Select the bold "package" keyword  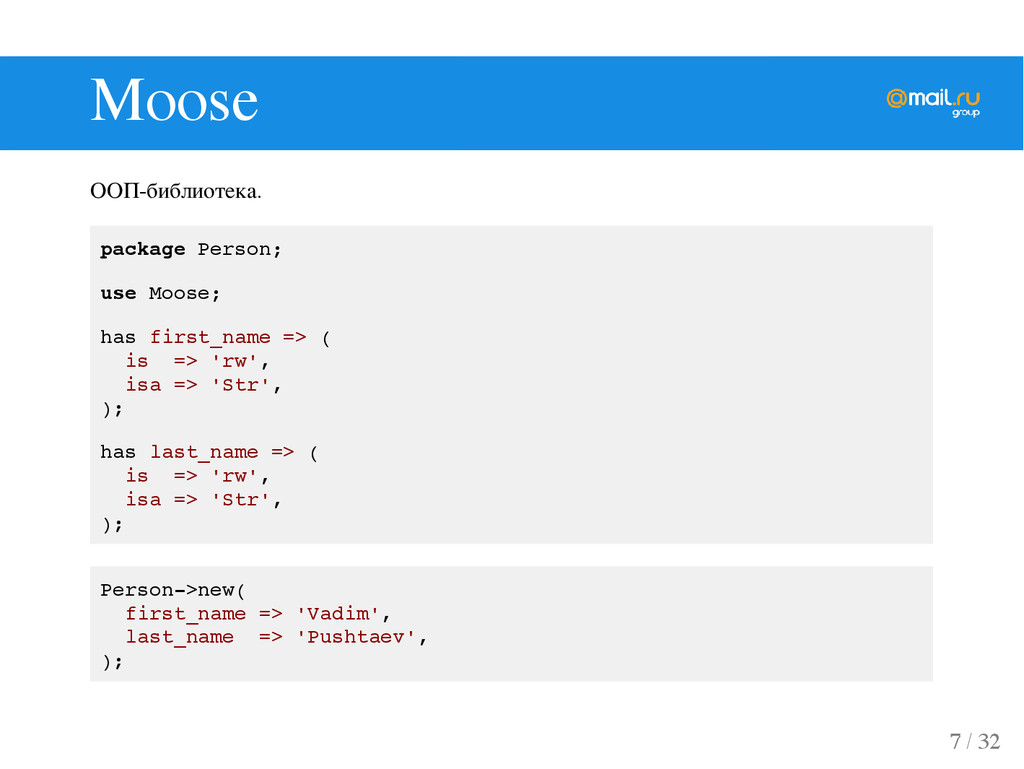click(x=142, y=250)
